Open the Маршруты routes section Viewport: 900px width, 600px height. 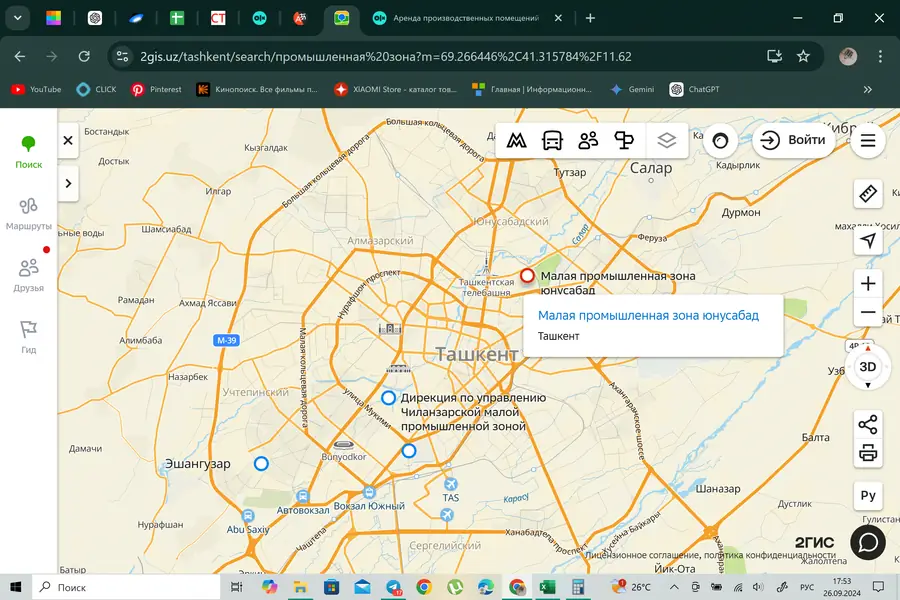point(28,214)
